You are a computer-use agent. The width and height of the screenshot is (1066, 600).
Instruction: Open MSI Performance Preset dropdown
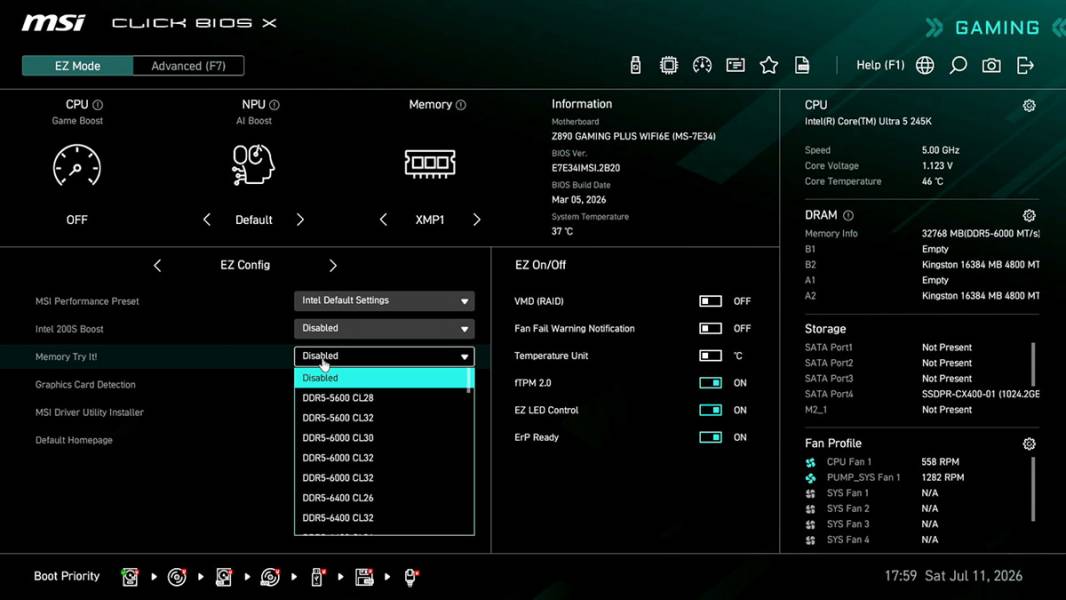[384, 300]
